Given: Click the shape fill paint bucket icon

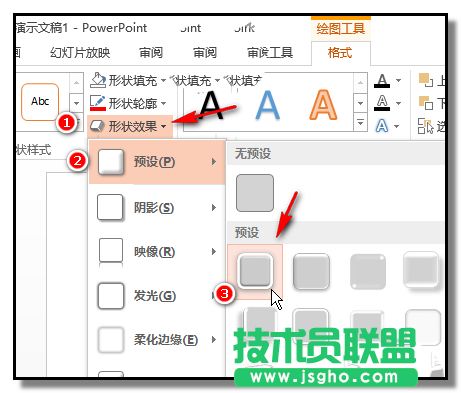Looking at the screenshot, I should (x=98, y=80).
